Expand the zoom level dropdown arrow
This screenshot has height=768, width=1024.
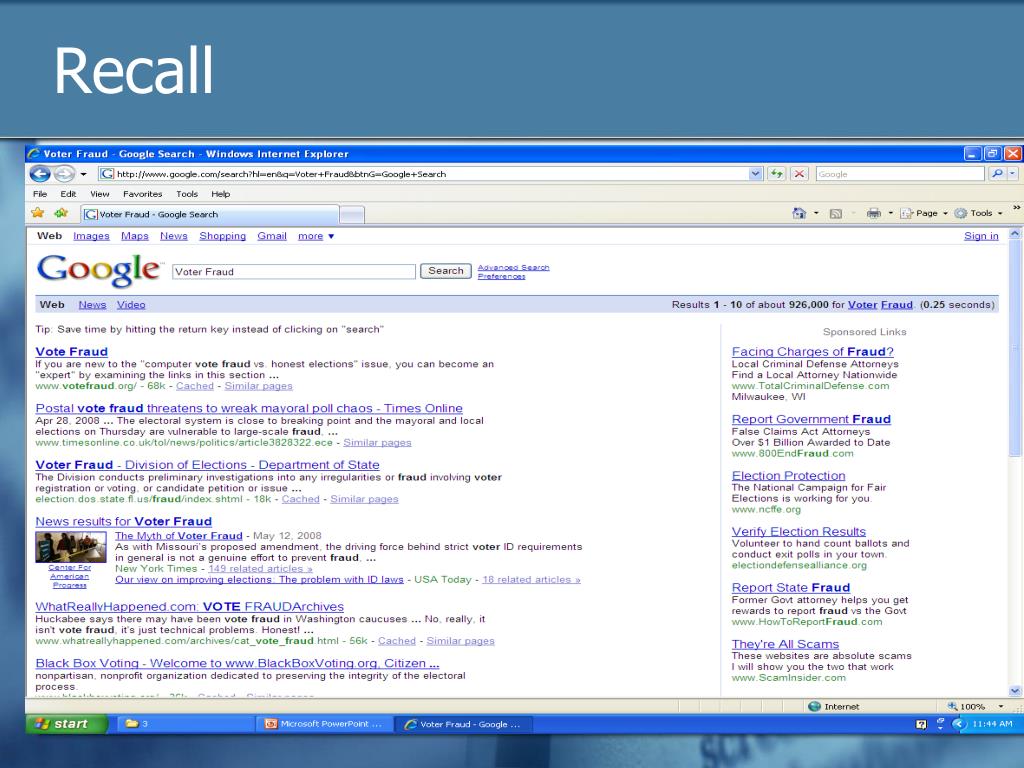coord(1001,707)
